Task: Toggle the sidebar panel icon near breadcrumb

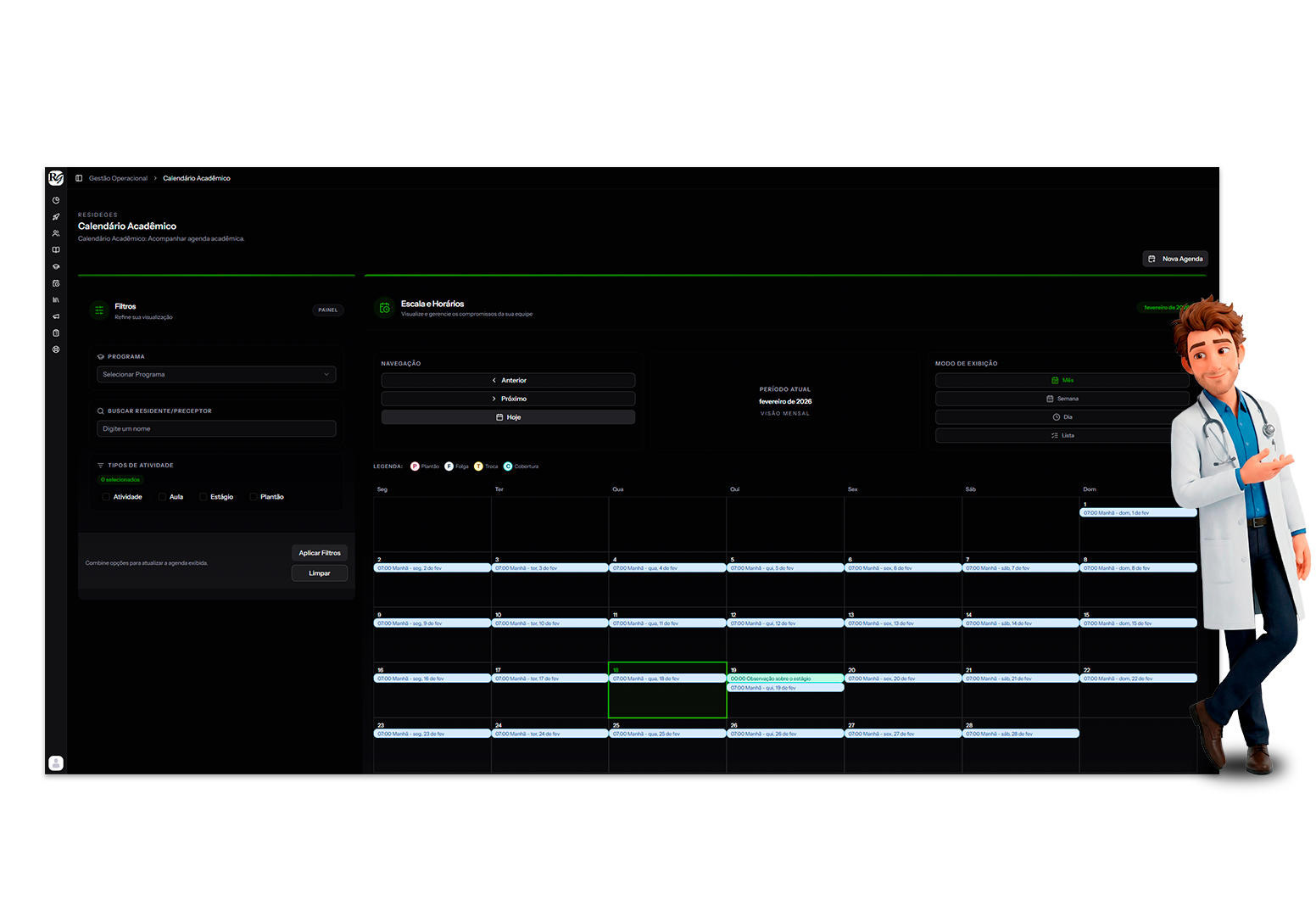Action: click(x=79, y=178)
